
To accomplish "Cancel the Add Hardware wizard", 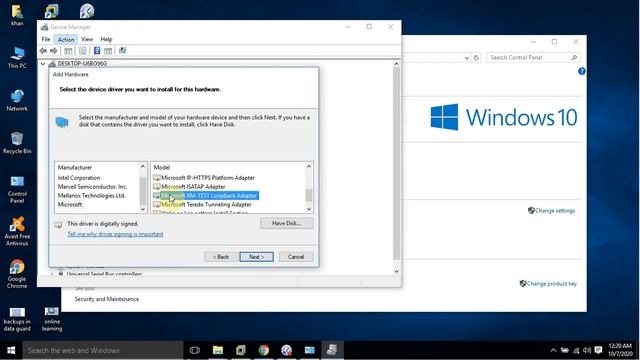I will [296, 257].
